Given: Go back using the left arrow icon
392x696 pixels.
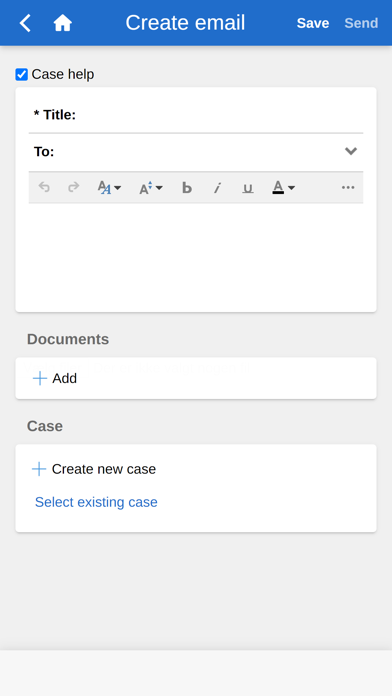Looking at the screenshot, I should point(25,23).
